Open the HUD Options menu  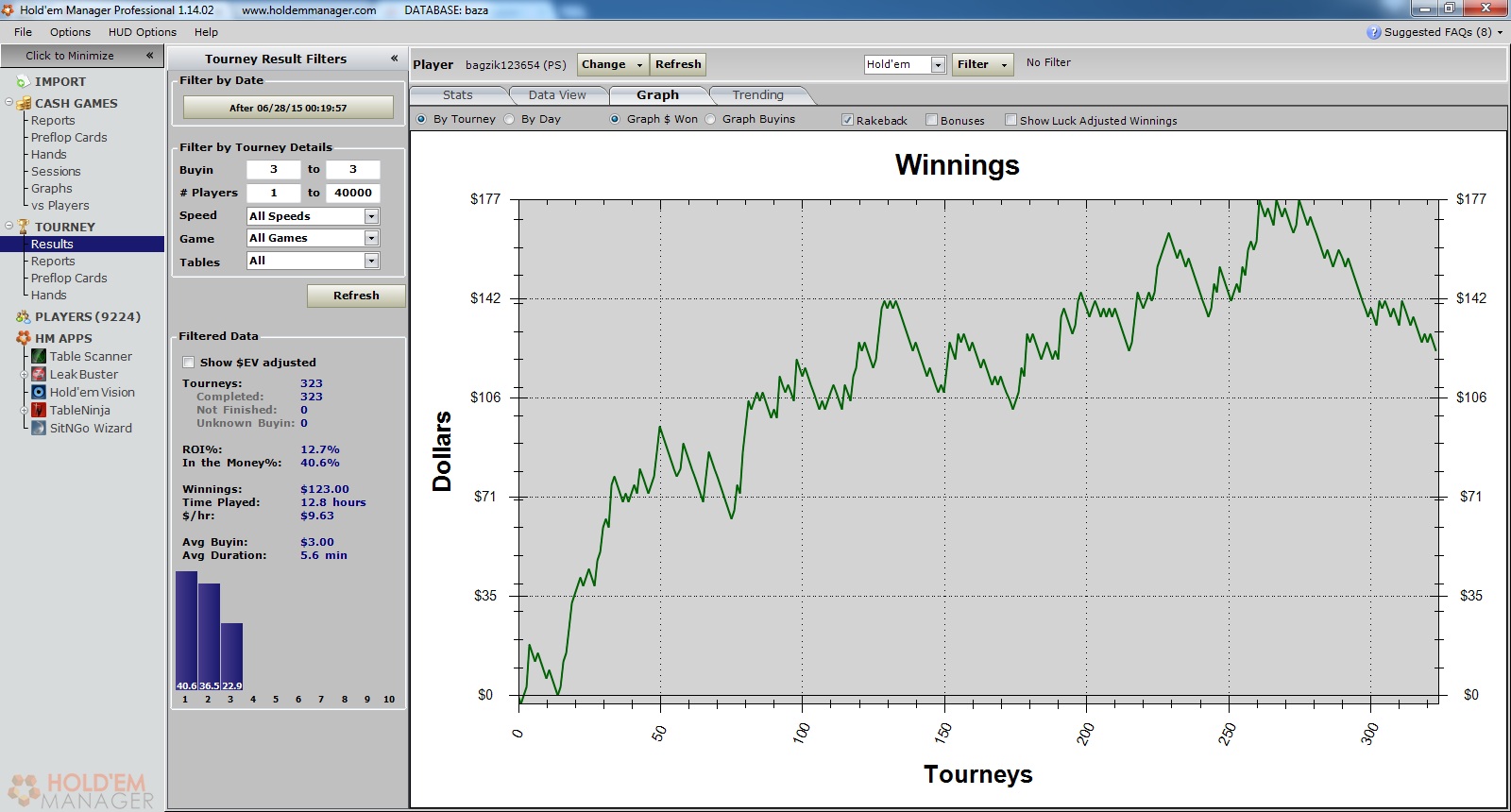[x=142, y=32]
